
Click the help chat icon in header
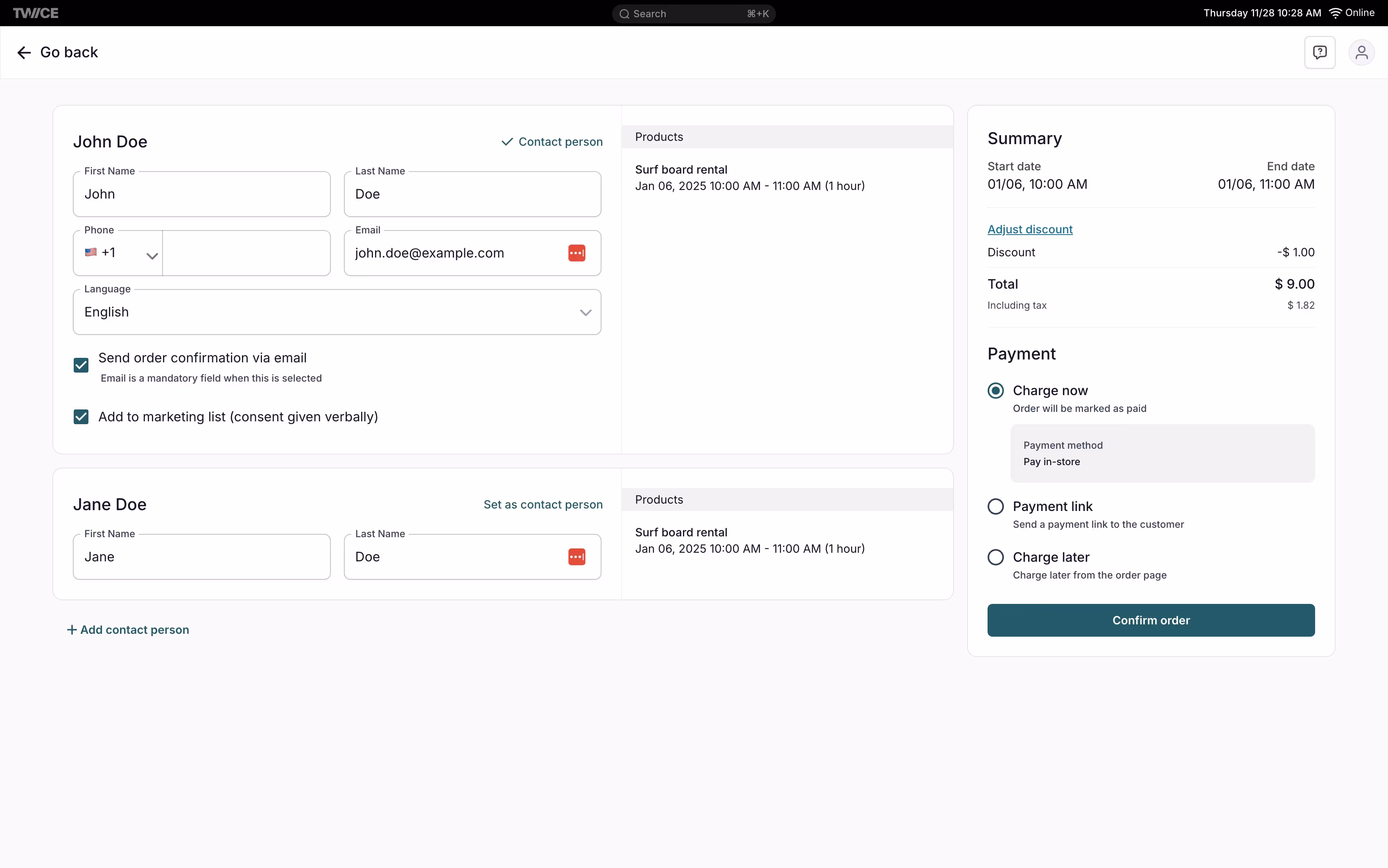coord(1319,52)
